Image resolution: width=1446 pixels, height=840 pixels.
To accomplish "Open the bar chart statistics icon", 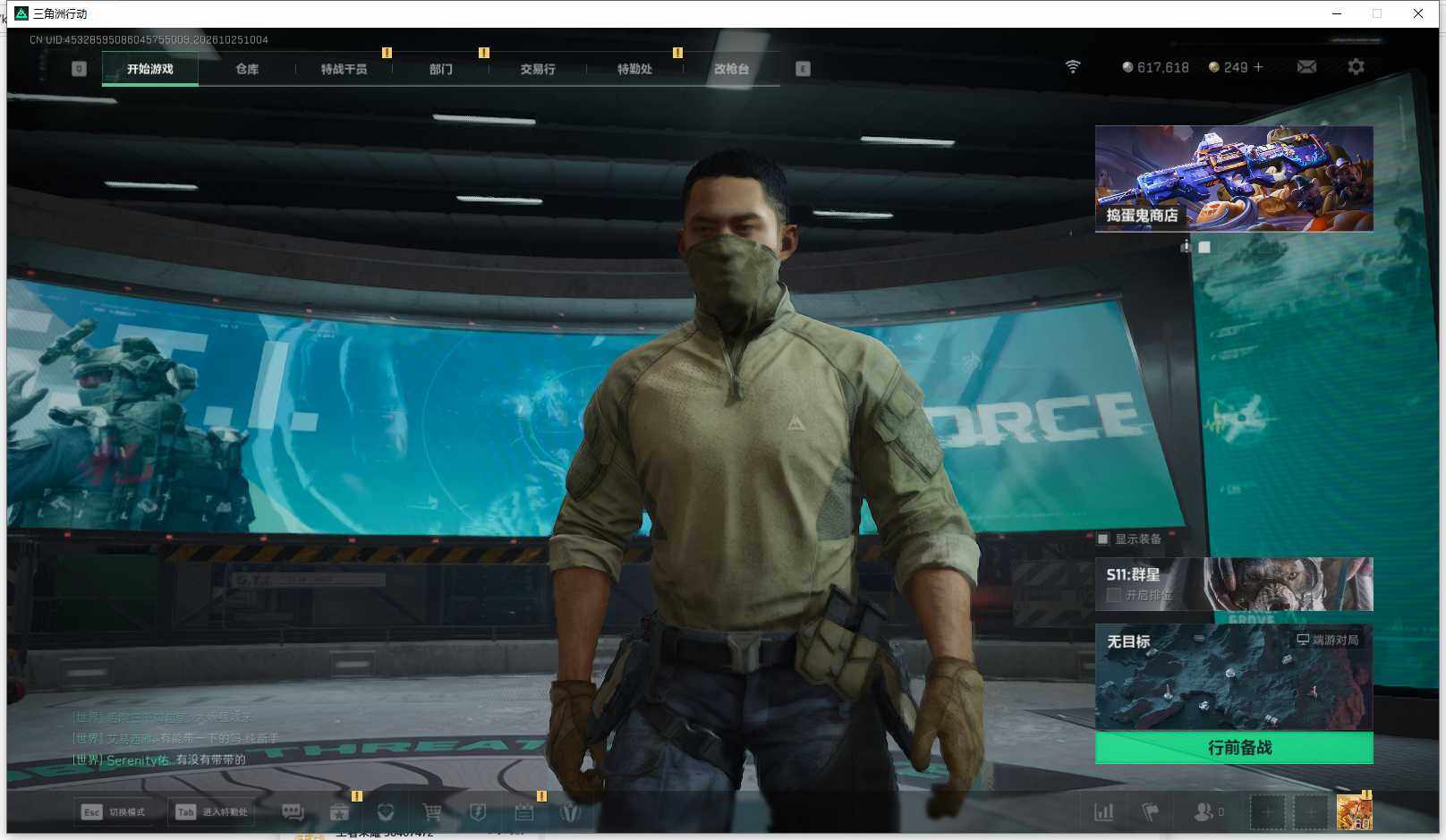I will pos(1104,812).
